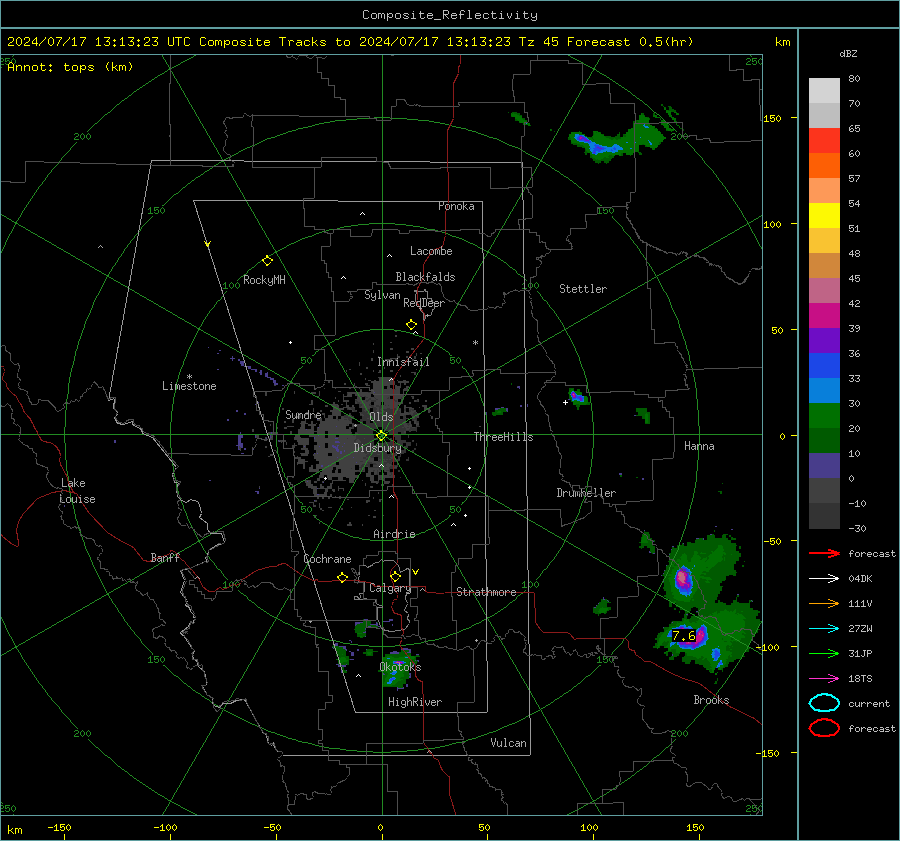Select the Blackfalds label

pyautogui.click(x=425, y=277)
